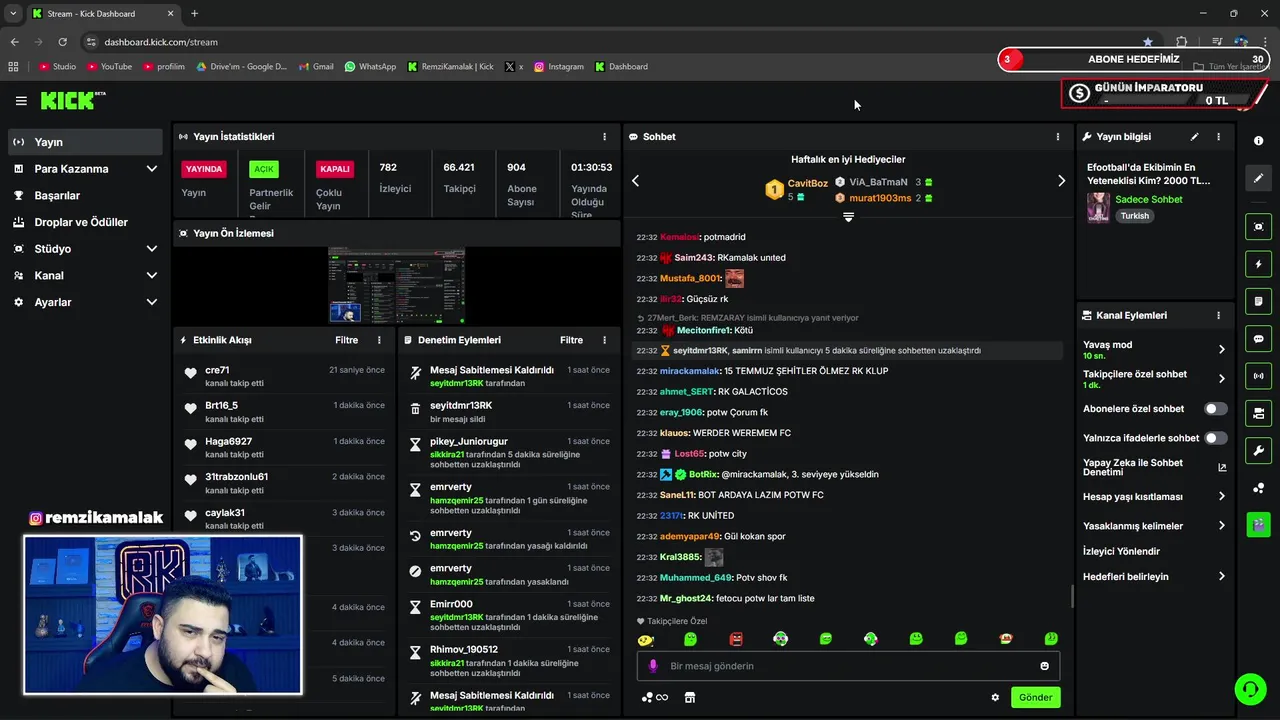The image size is (1280, 720).
Task: Open the wrench stream info sidebar icon
Action: 1259,451
